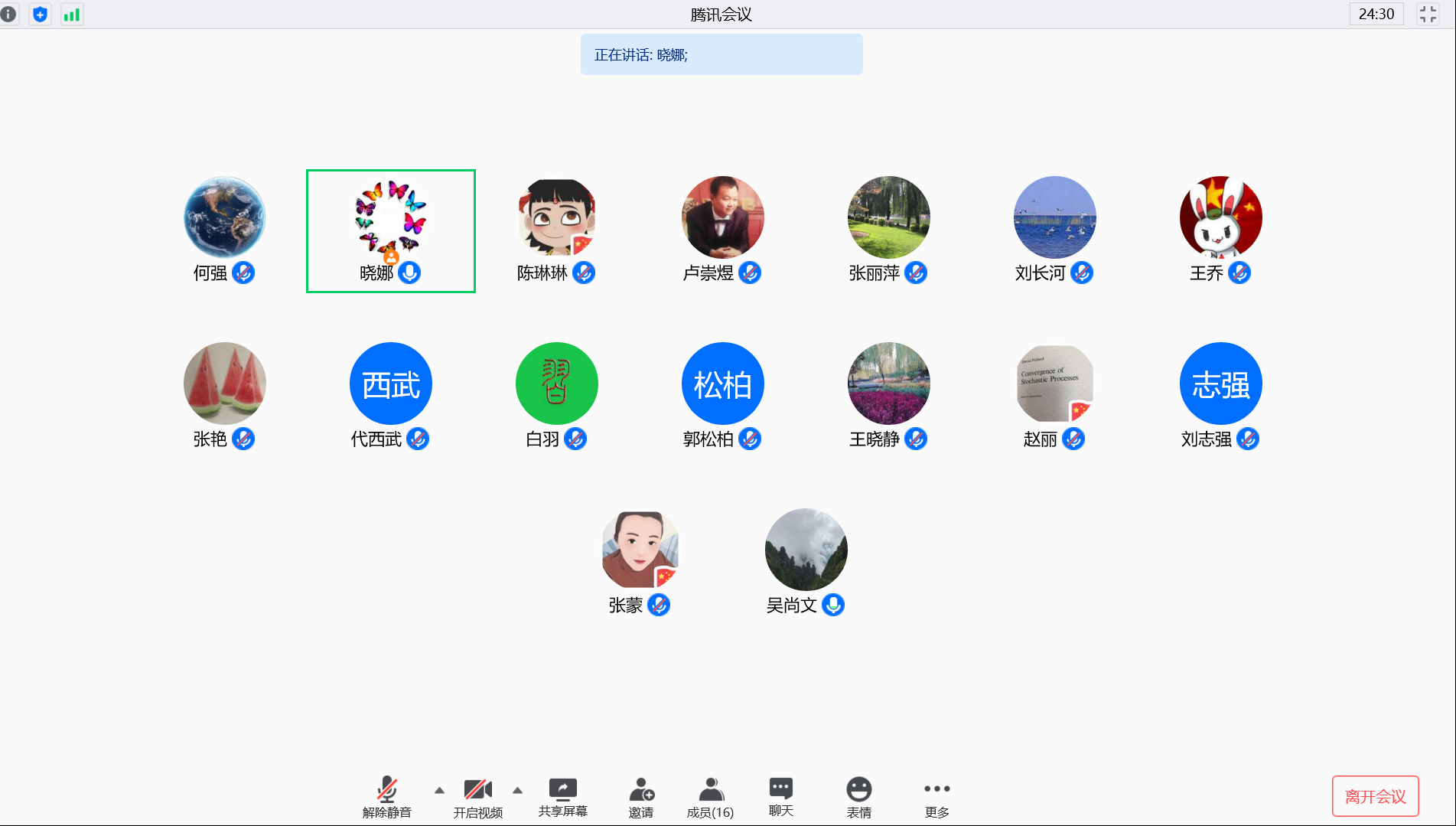Open Share Screen (共享屏幕)
Image resolution: width=1456 pixels, height=826 pixels.
(x=562, y=797)
